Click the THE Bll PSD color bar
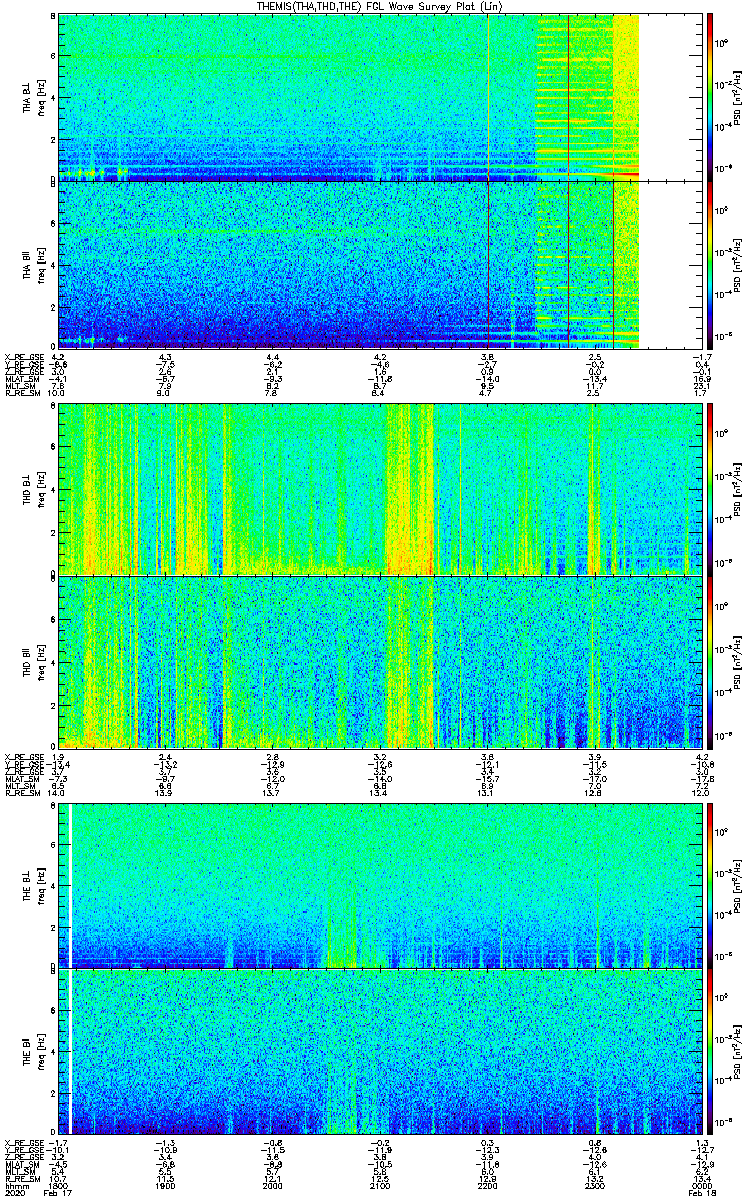 711,1051
